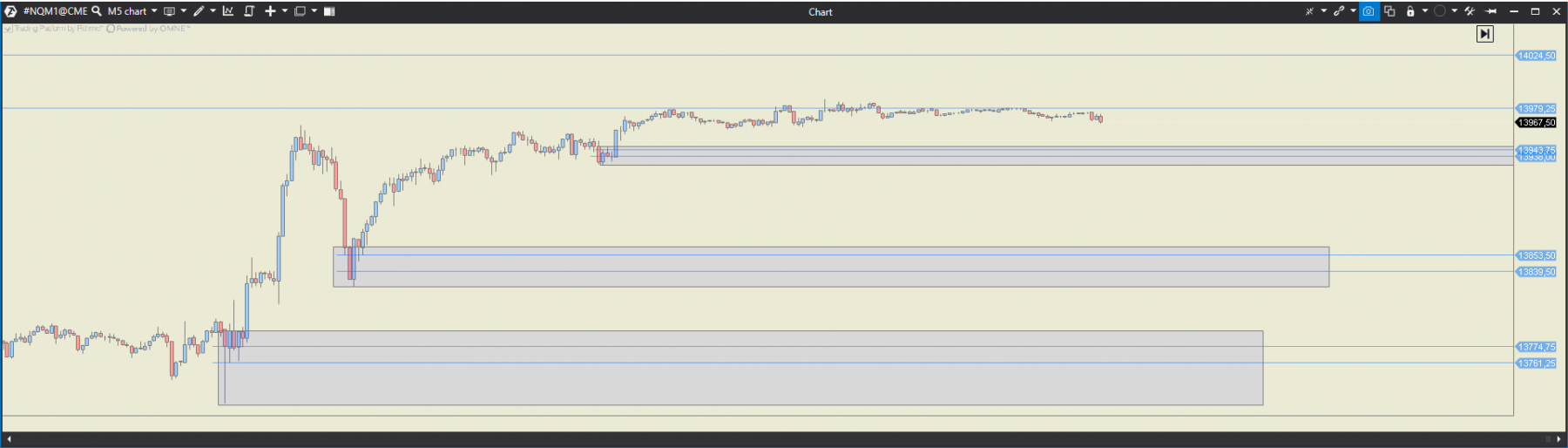This screenshot has height=448, width=1568.
Task: Click the plus crosshair icon
Action: [270, 11]
